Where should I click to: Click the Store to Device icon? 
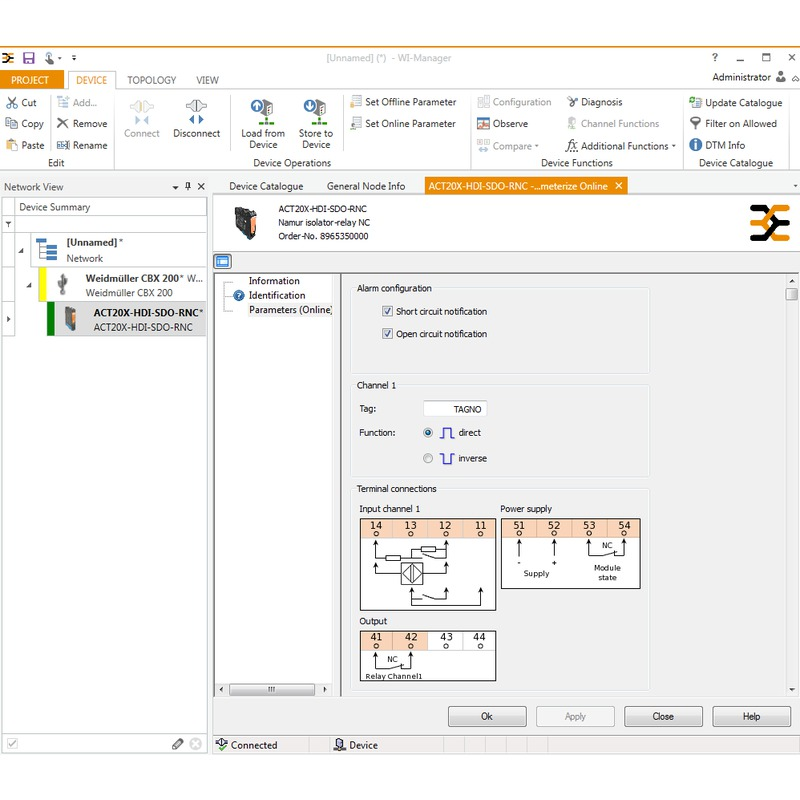point(315,112)
